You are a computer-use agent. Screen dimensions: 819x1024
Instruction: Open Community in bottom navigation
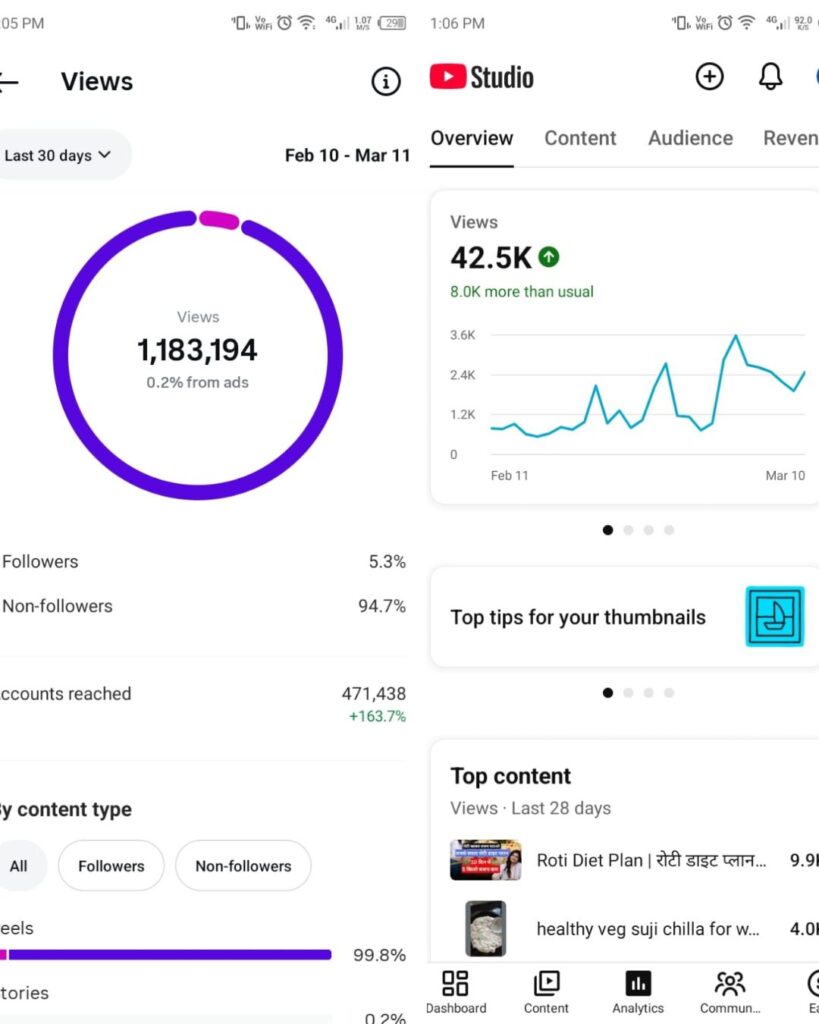(730, 992)
